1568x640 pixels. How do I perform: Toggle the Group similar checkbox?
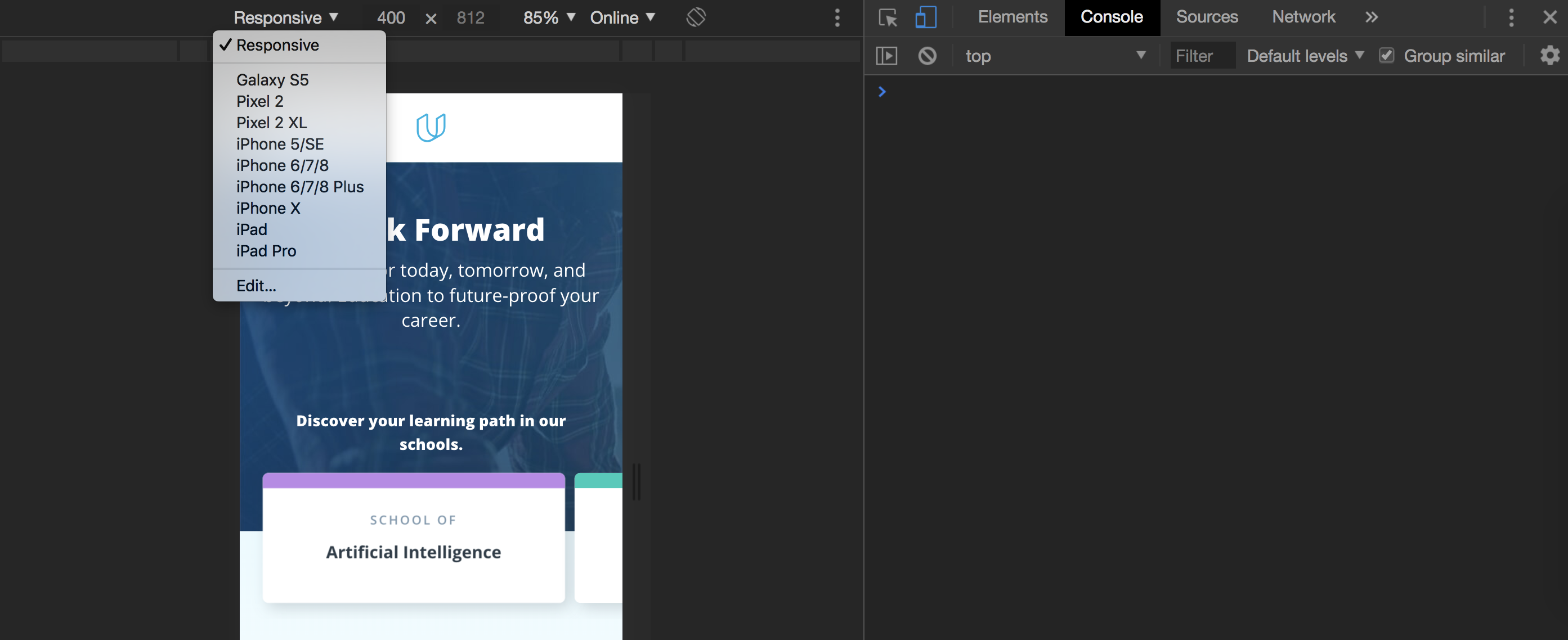pos(1387,56)
